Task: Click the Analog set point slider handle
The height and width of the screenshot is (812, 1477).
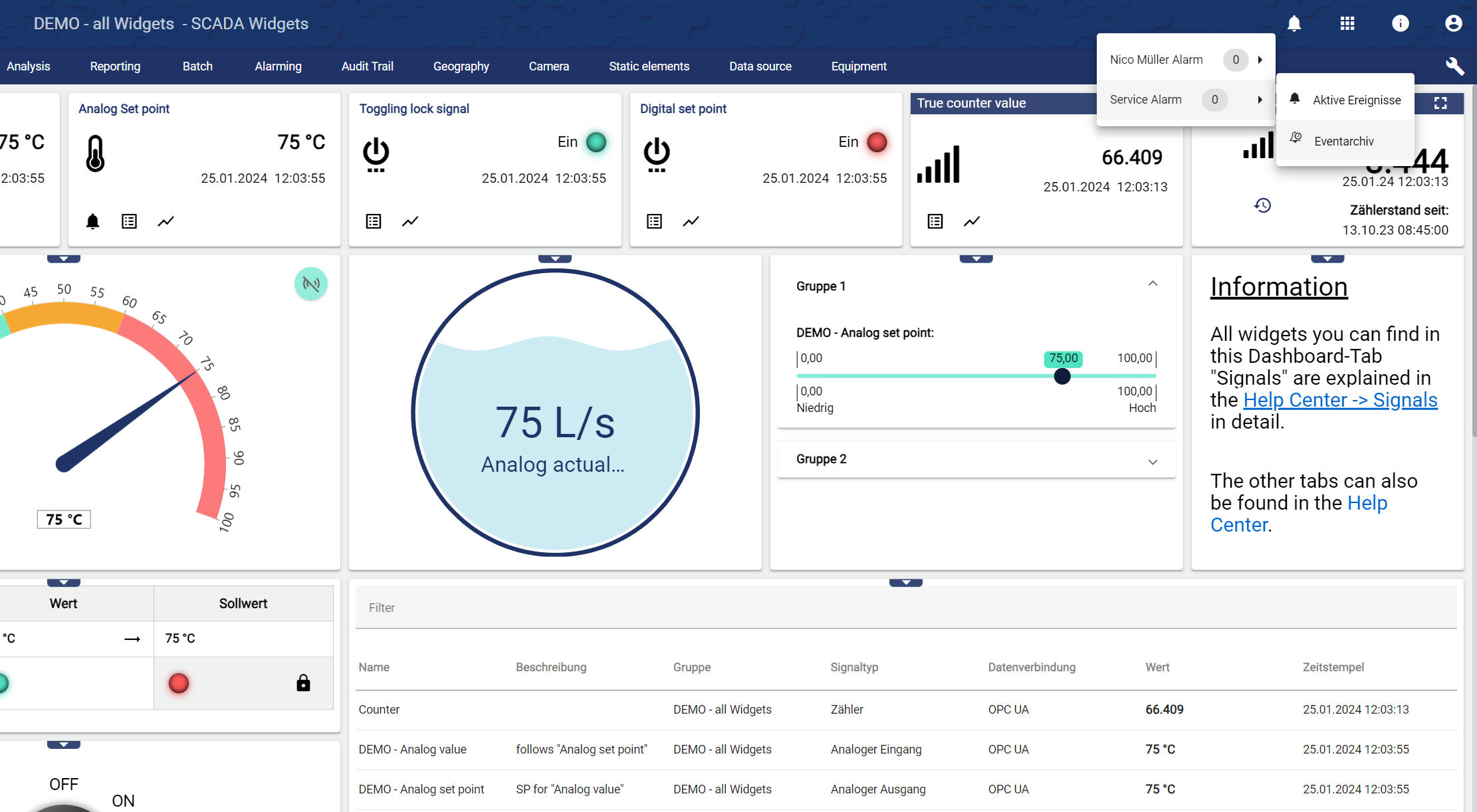Action: (1062, 376)
